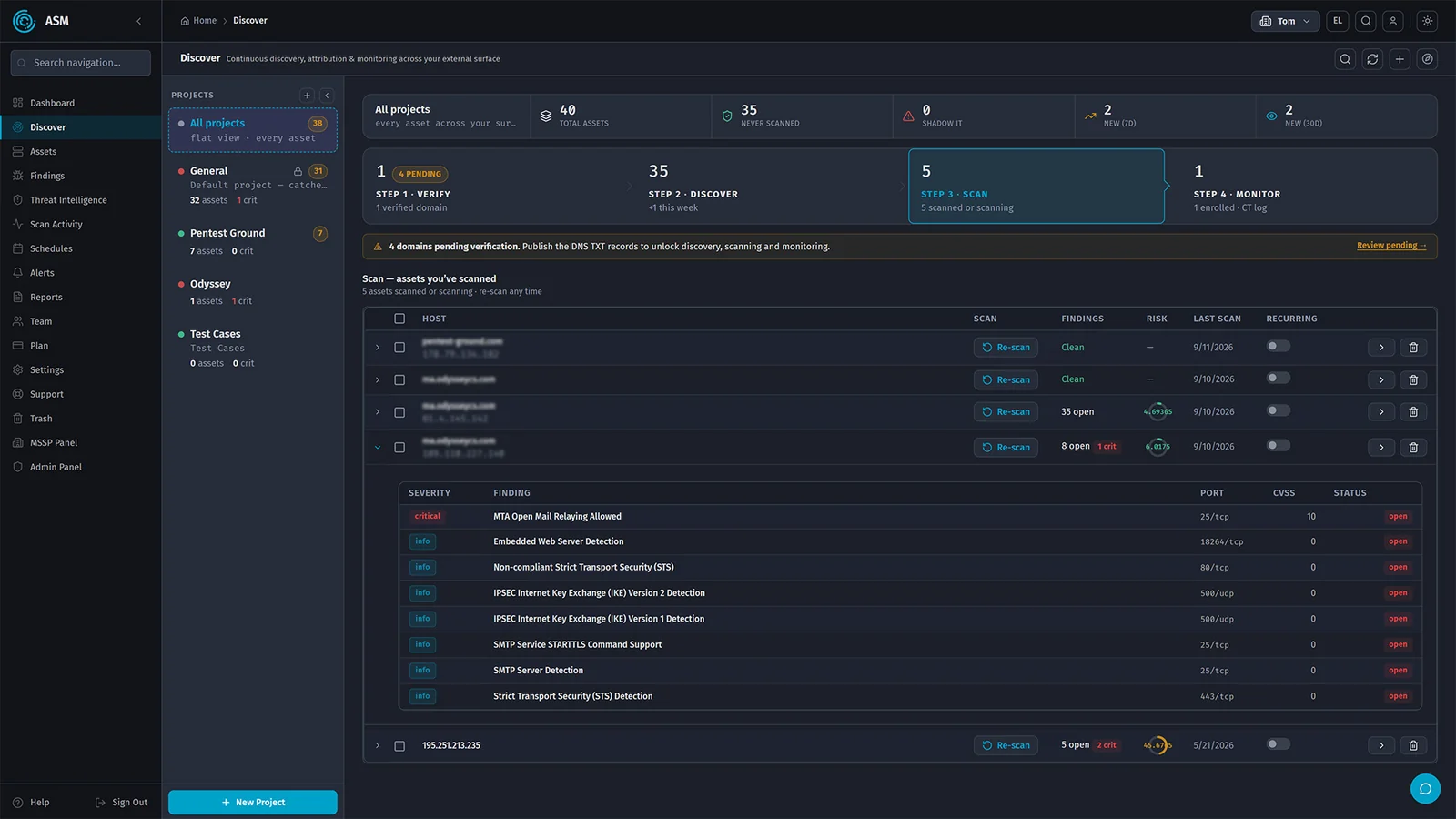
Task: Delete the 8 open findings host row
Action: (1413, 447)
